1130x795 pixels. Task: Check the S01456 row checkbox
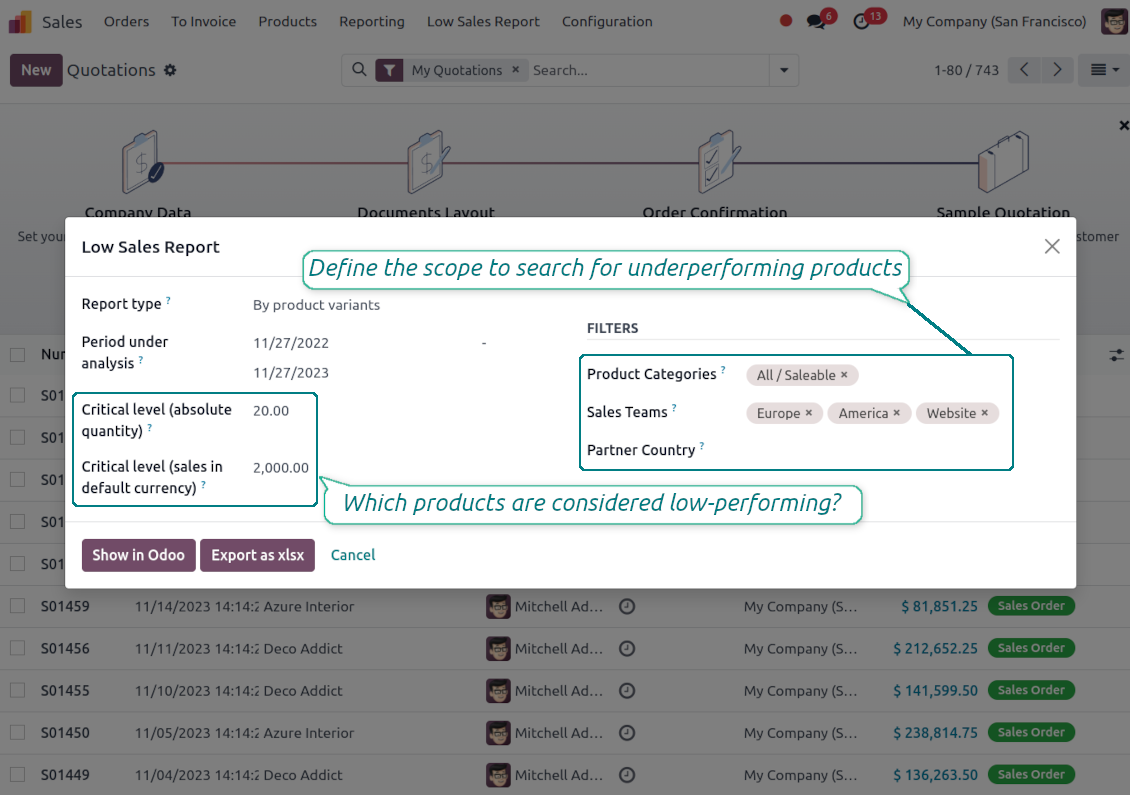(17, 648)
